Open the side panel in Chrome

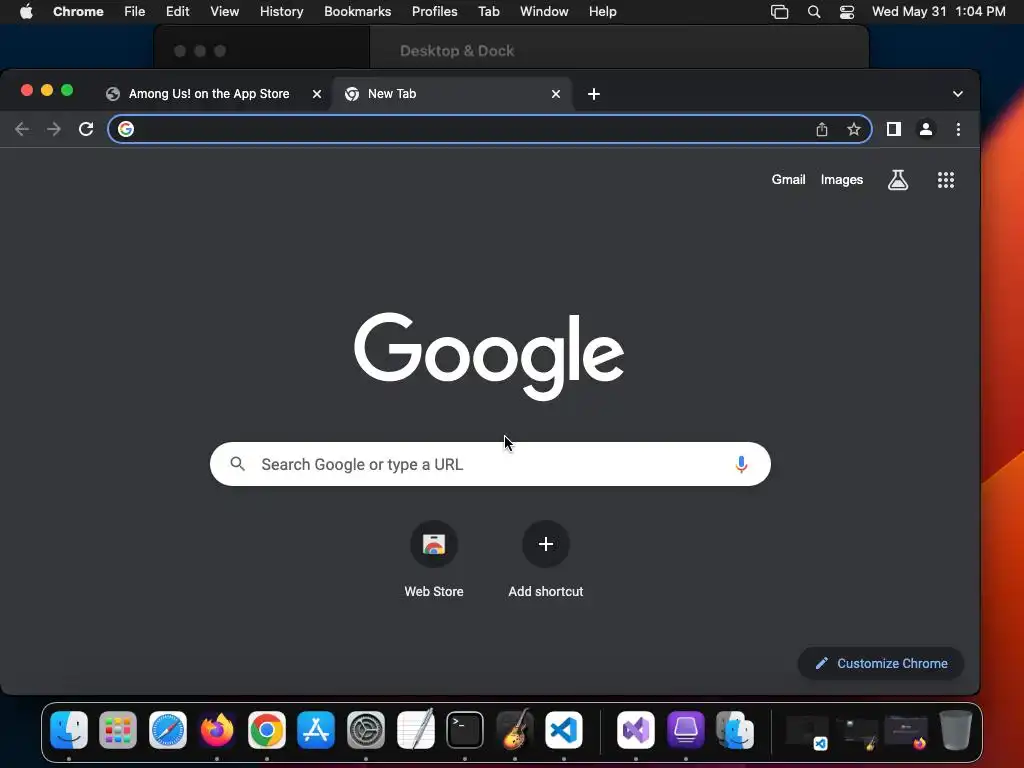[894, 129]
